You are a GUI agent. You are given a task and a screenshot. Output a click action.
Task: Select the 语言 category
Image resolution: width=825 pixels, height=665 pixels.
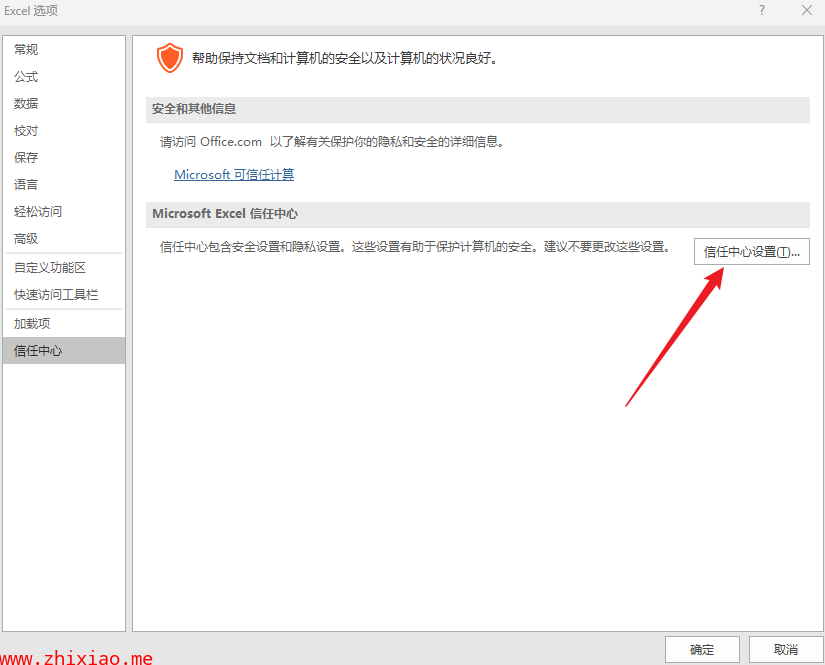click(64, 185)
